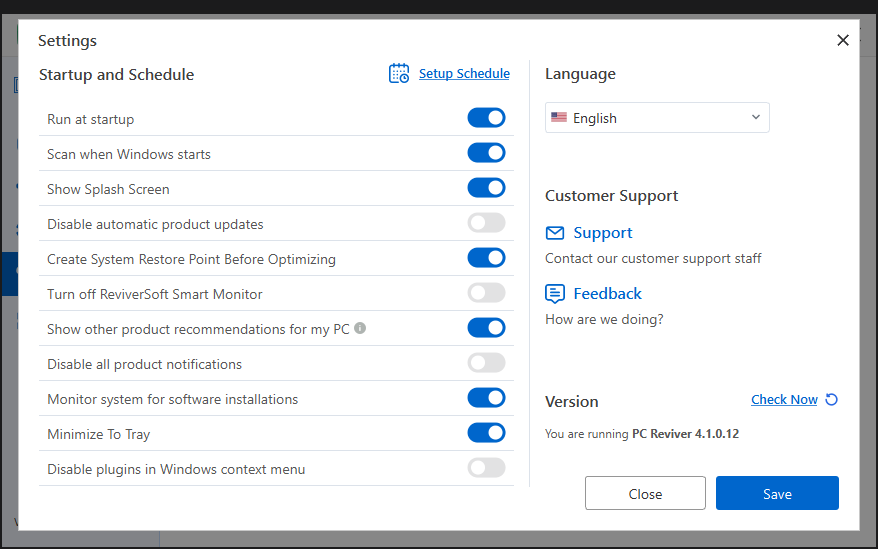The width and height of the screenshot is (878, 549).
Task: Close the Settings dialog with the X
Action: (x=843, y=40)
